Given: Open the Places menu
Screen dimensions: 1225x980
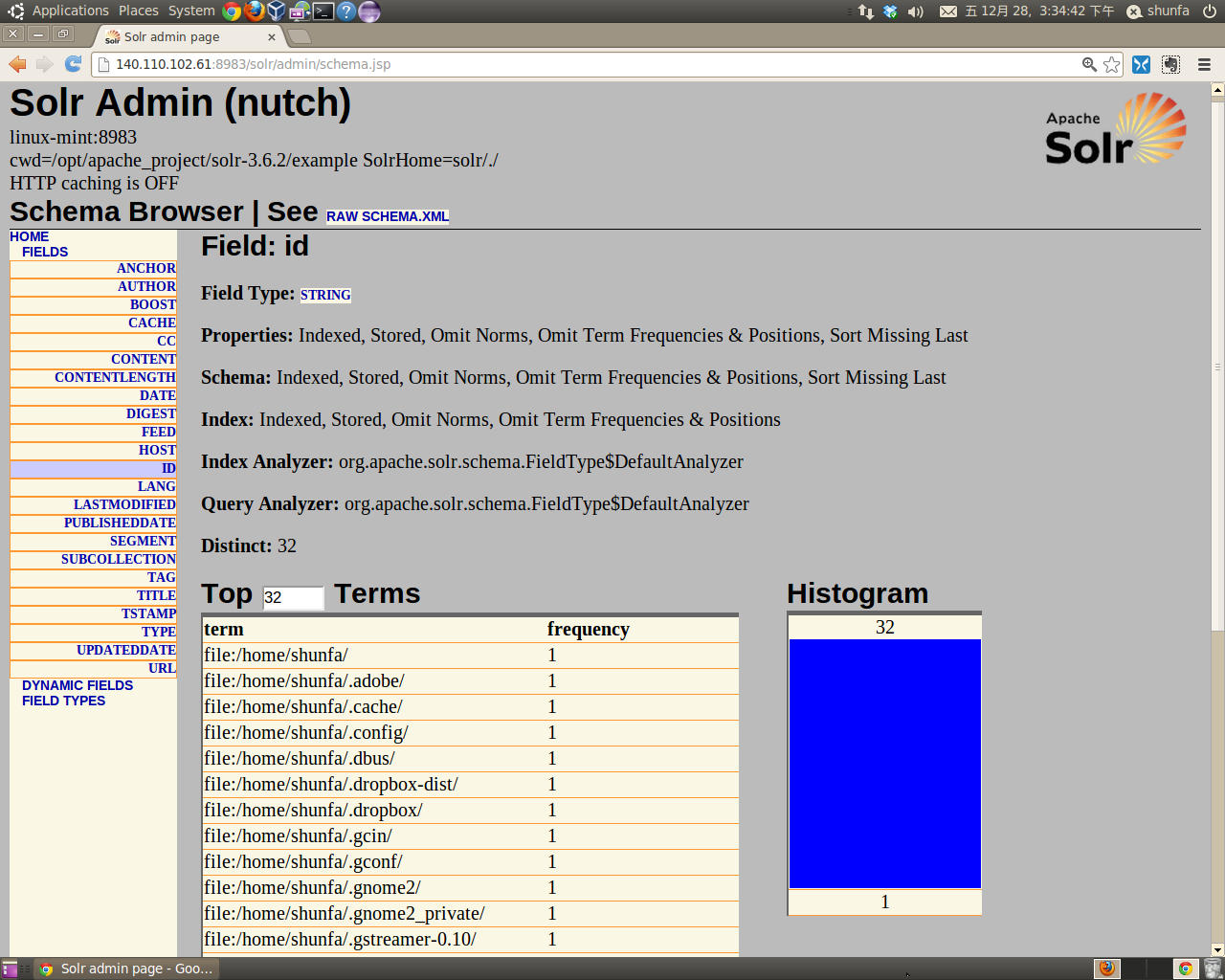Looking at the screenshot, I should coord(139,11).
